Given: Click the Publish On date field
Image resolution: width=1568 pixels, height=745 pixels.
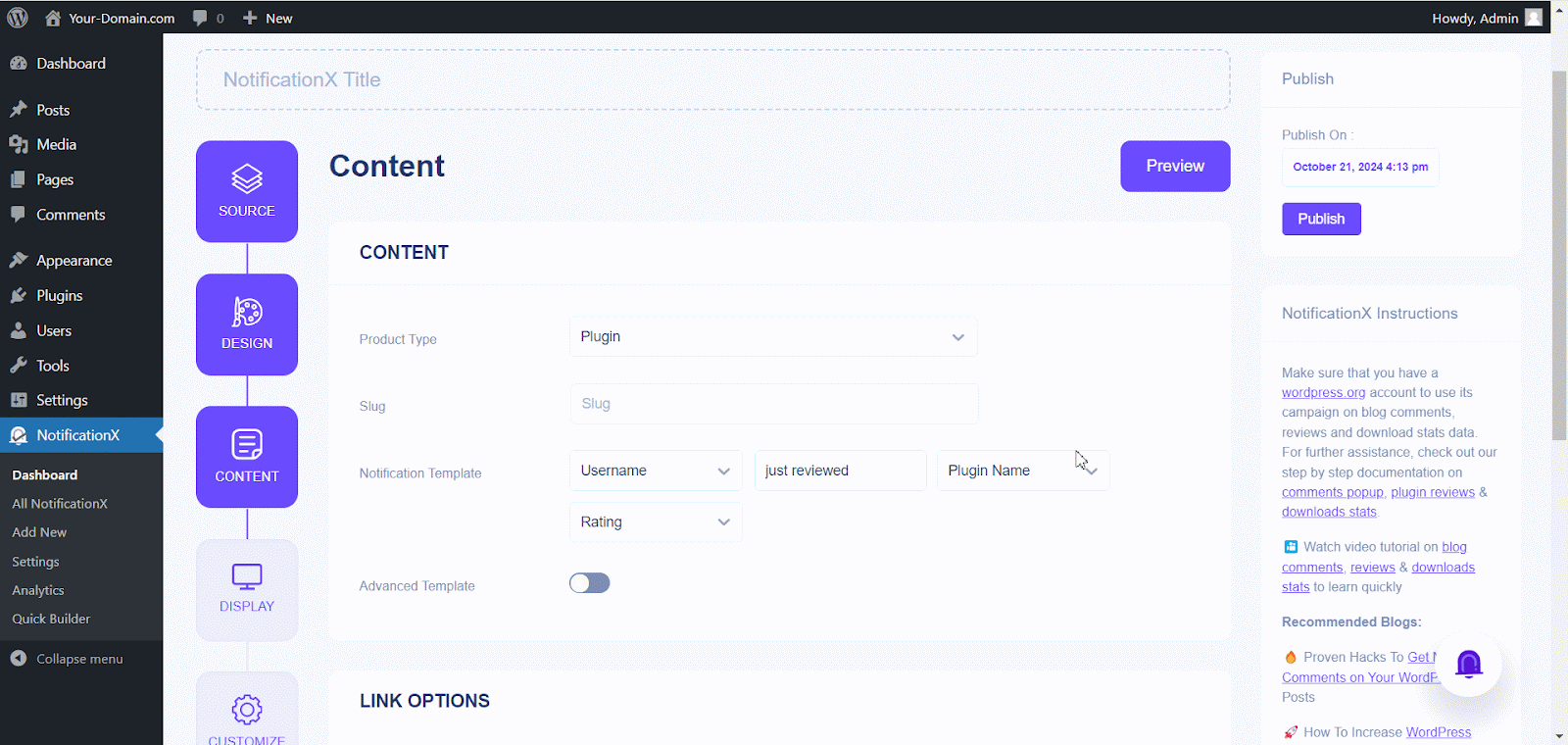Looking at the screenshot, I should point(1360,167).
